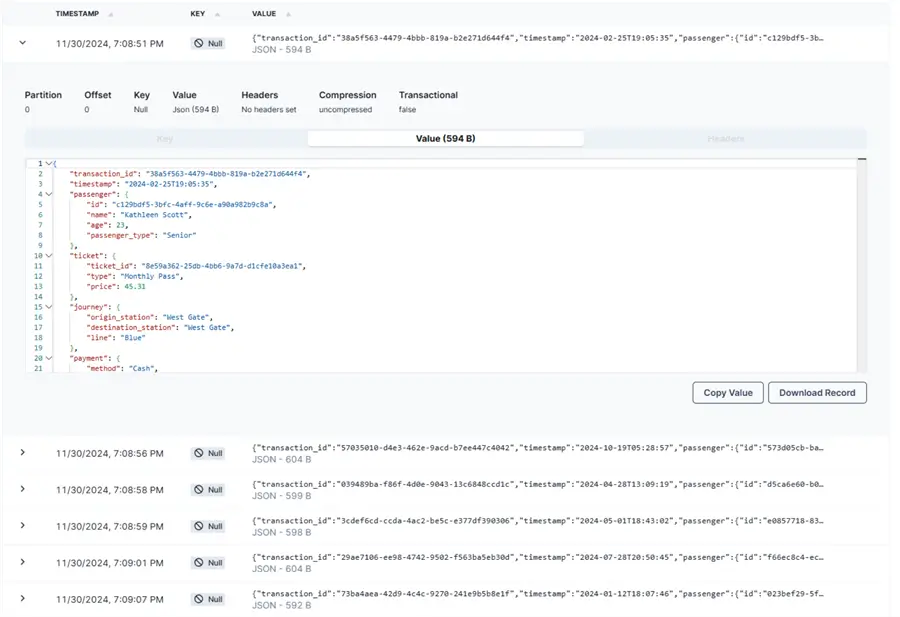Image resolution: width=900 pixels, height=617 pixels.
Task: Click Null key badge in 7:09:01 PM row
Action: [x=208, y=563]
